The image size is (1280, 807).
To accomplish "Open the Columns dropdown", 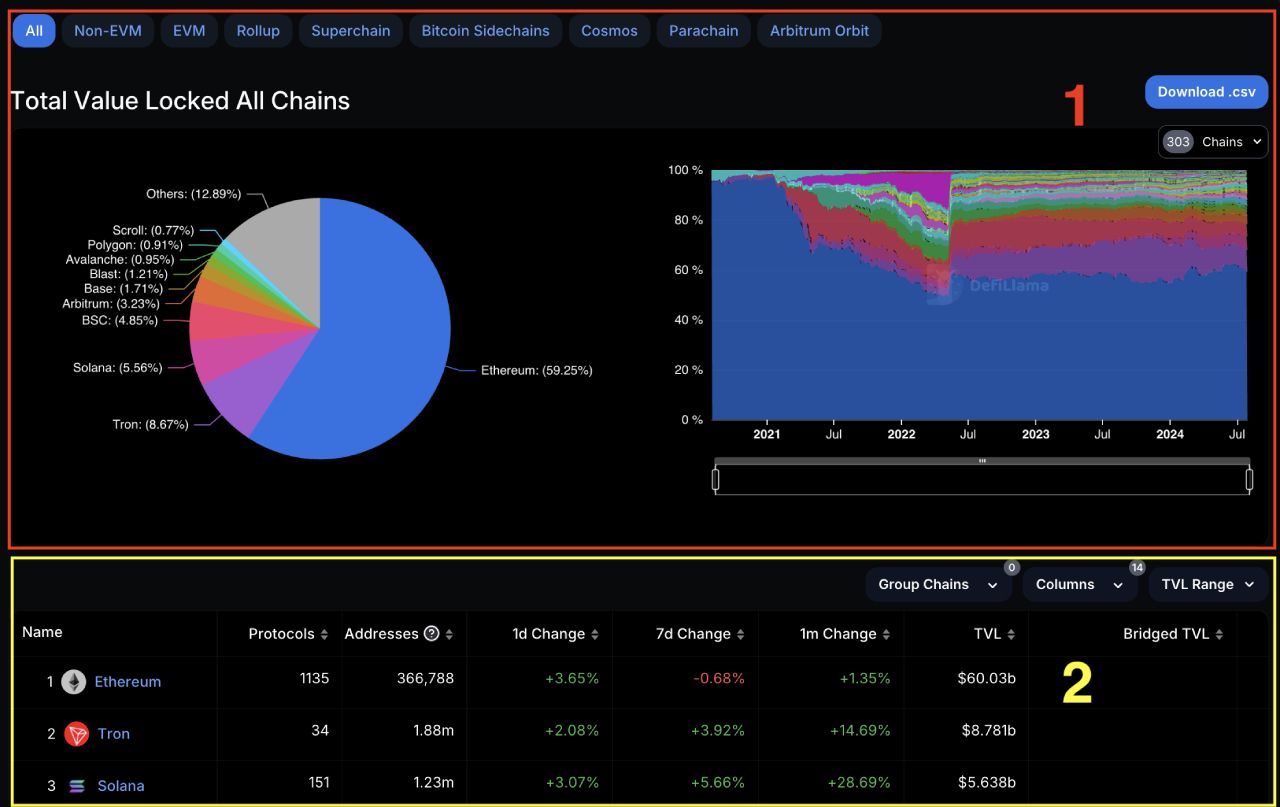I will pos(1080,585).
